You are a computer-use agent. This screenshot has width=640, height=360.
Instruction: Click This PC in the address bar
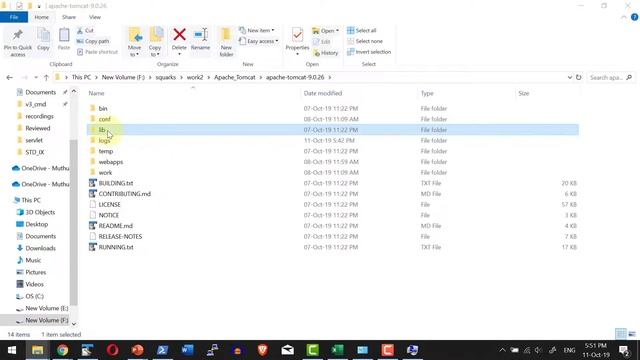coord(81,77)
